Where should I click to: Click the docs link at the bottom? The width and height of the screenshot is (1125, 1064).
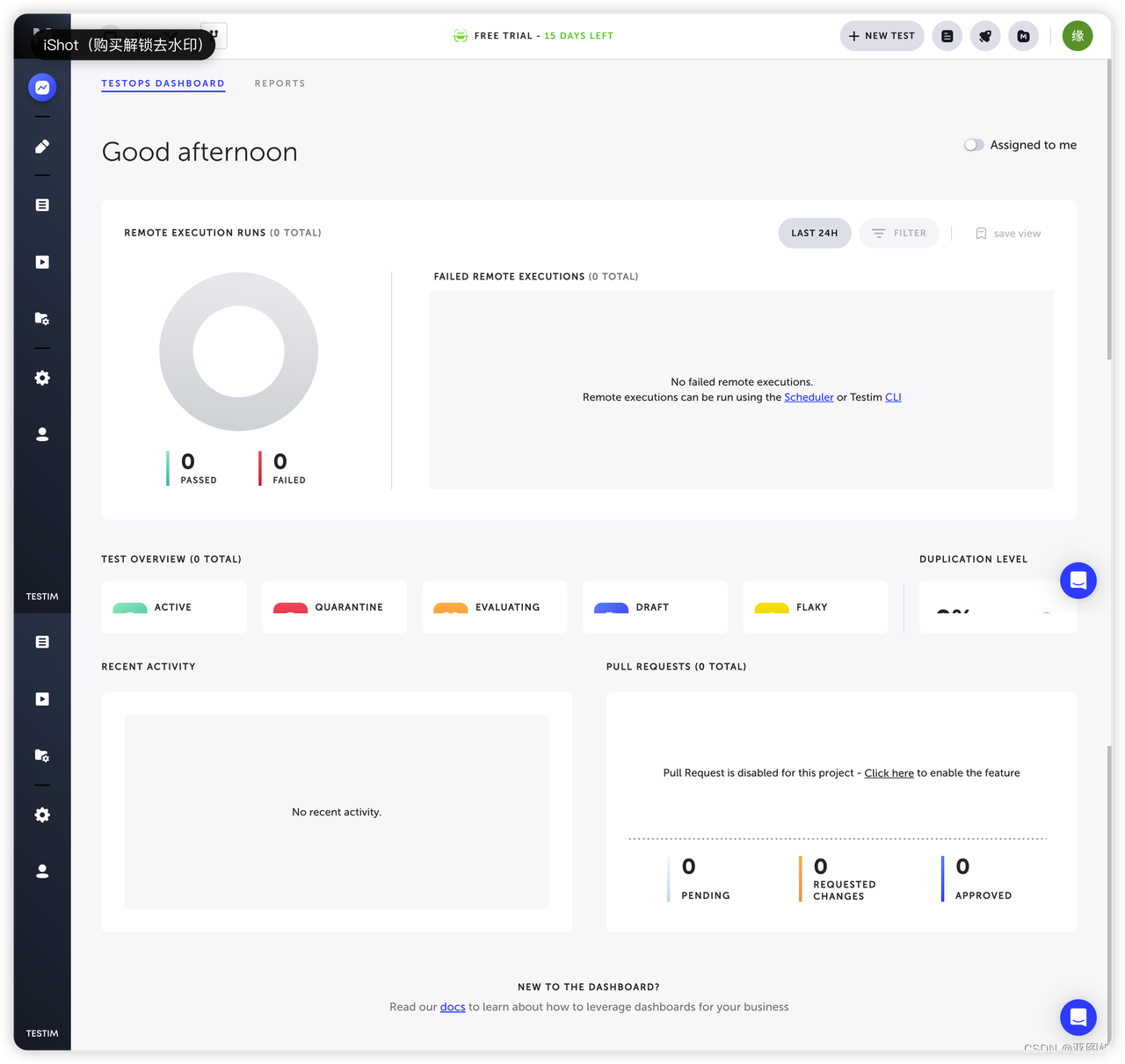[x=453, y=1007]
